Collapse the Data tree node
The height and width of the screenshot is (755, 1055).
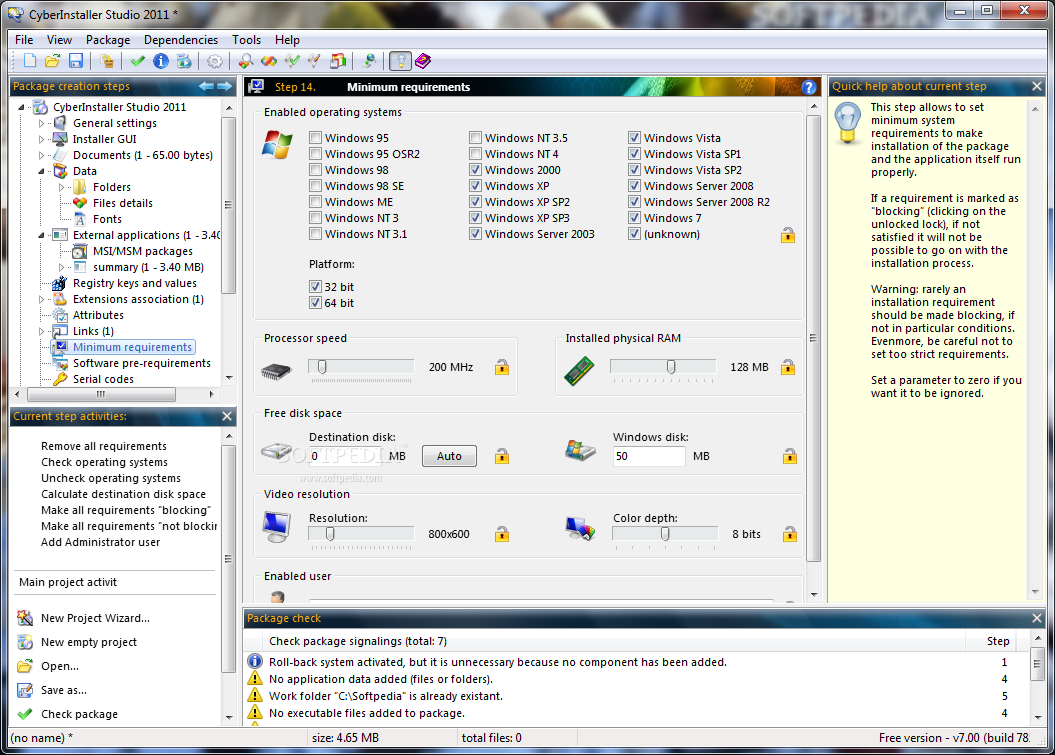click(x=41, y=172)
